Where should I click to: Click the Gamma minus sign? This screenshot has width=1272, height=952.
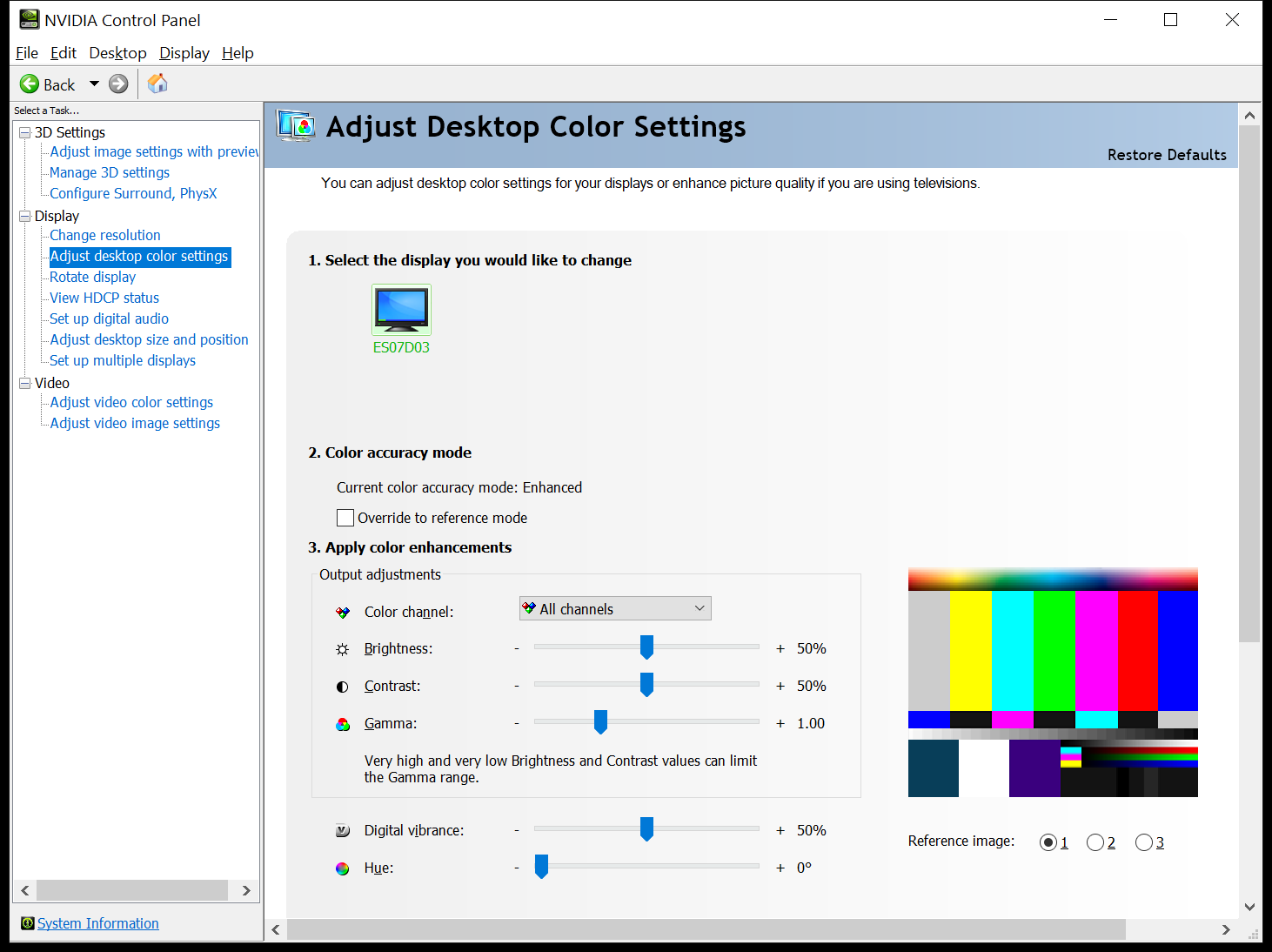point(517,724)
